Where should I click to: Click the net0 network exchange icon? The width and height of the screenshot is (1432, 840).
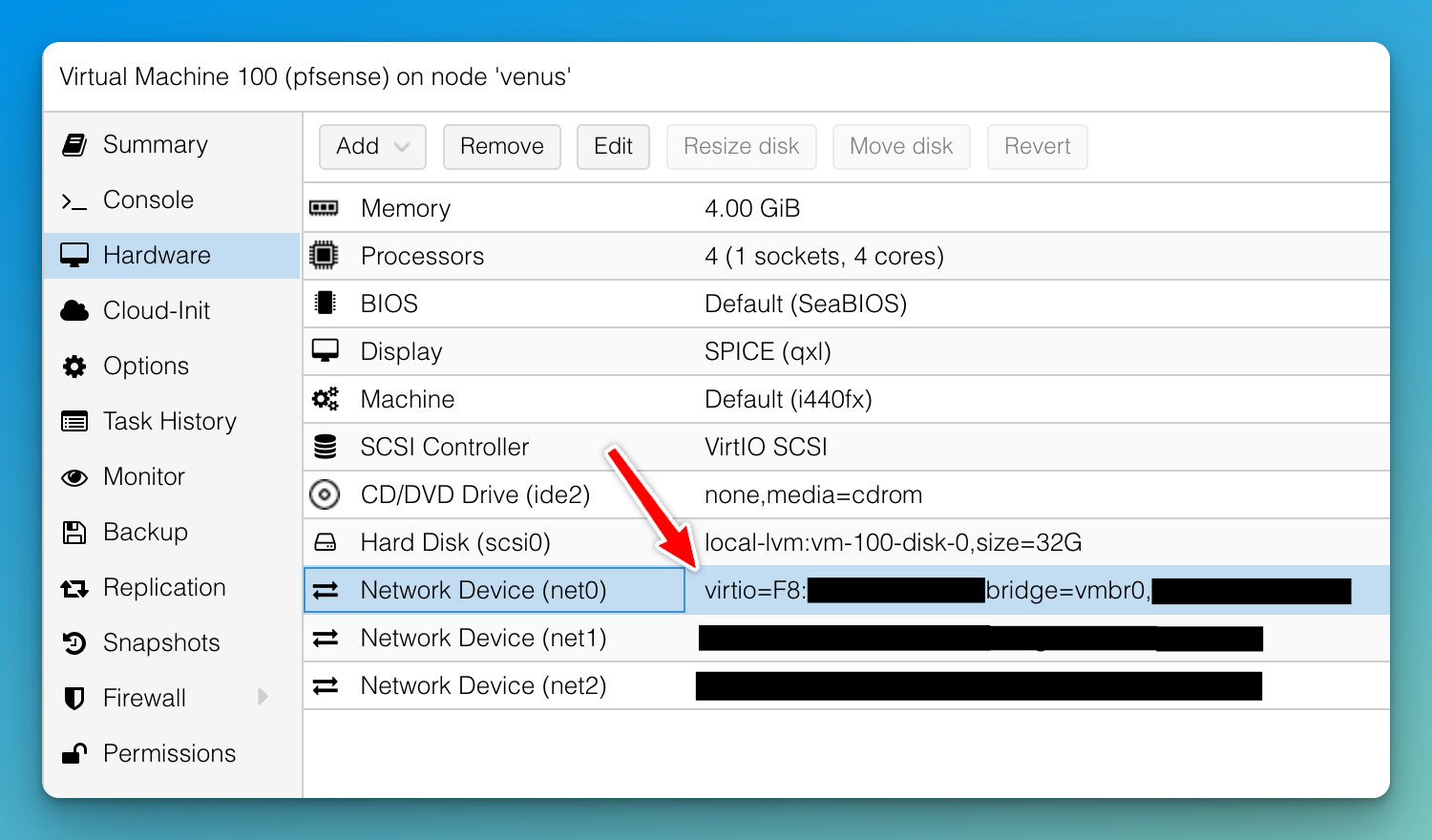click(326, 590)
